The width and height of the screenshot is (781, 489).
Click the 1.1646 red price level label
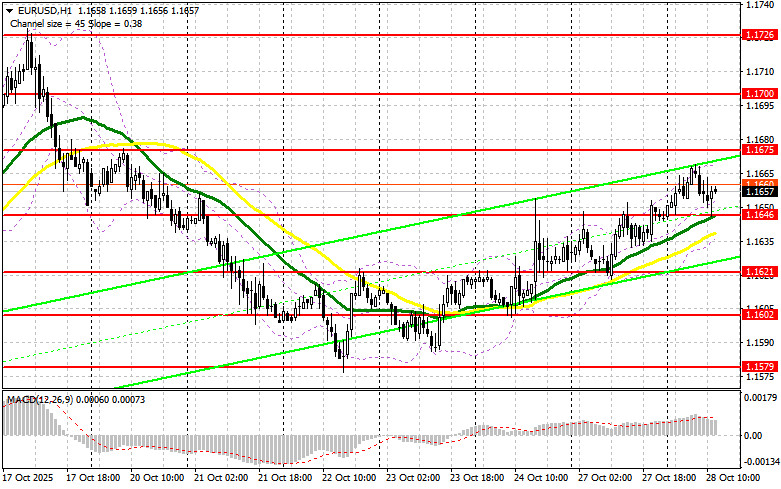point(760,215)
